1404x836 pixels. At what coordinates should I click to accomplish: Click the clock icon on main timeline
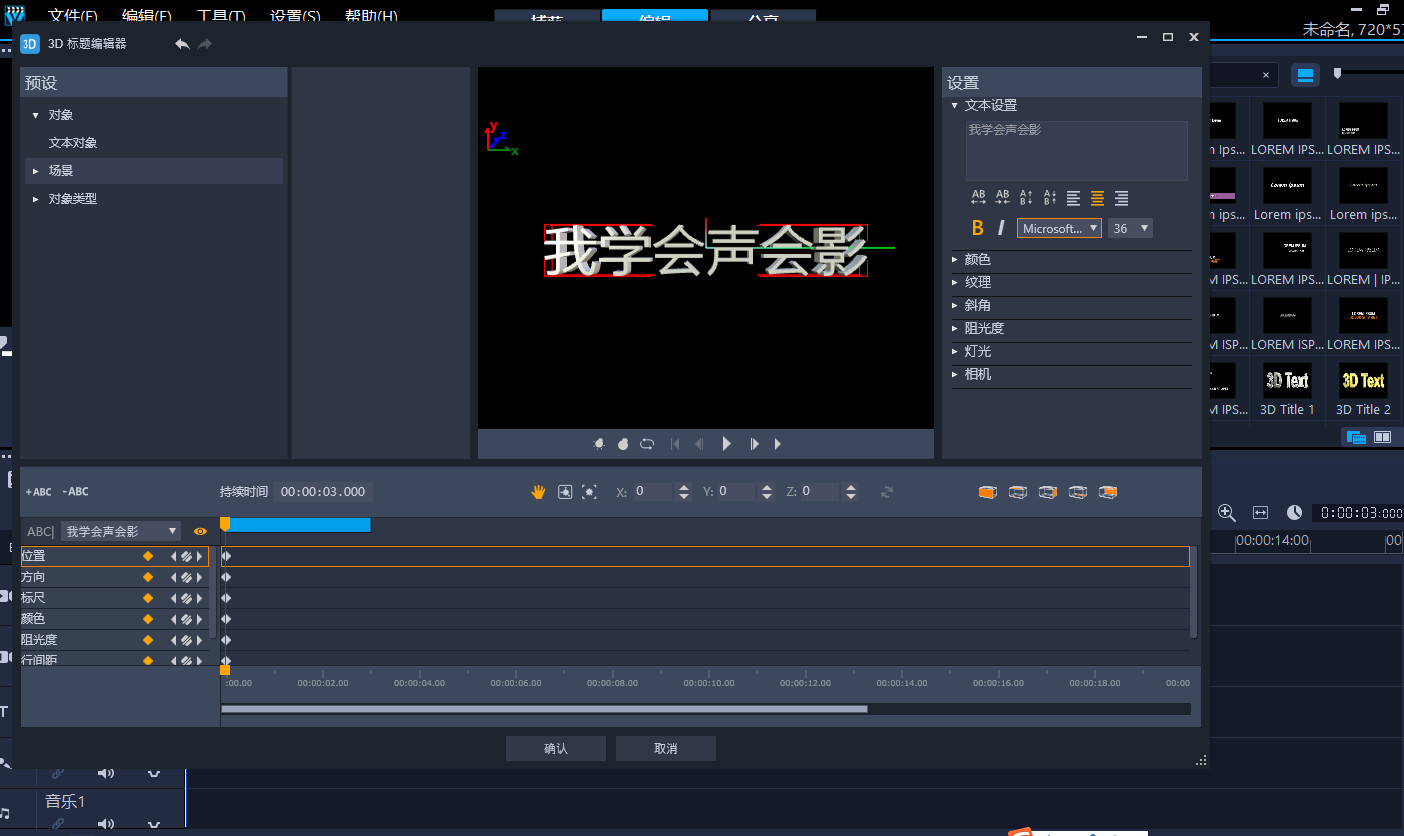coord(1294,512)
